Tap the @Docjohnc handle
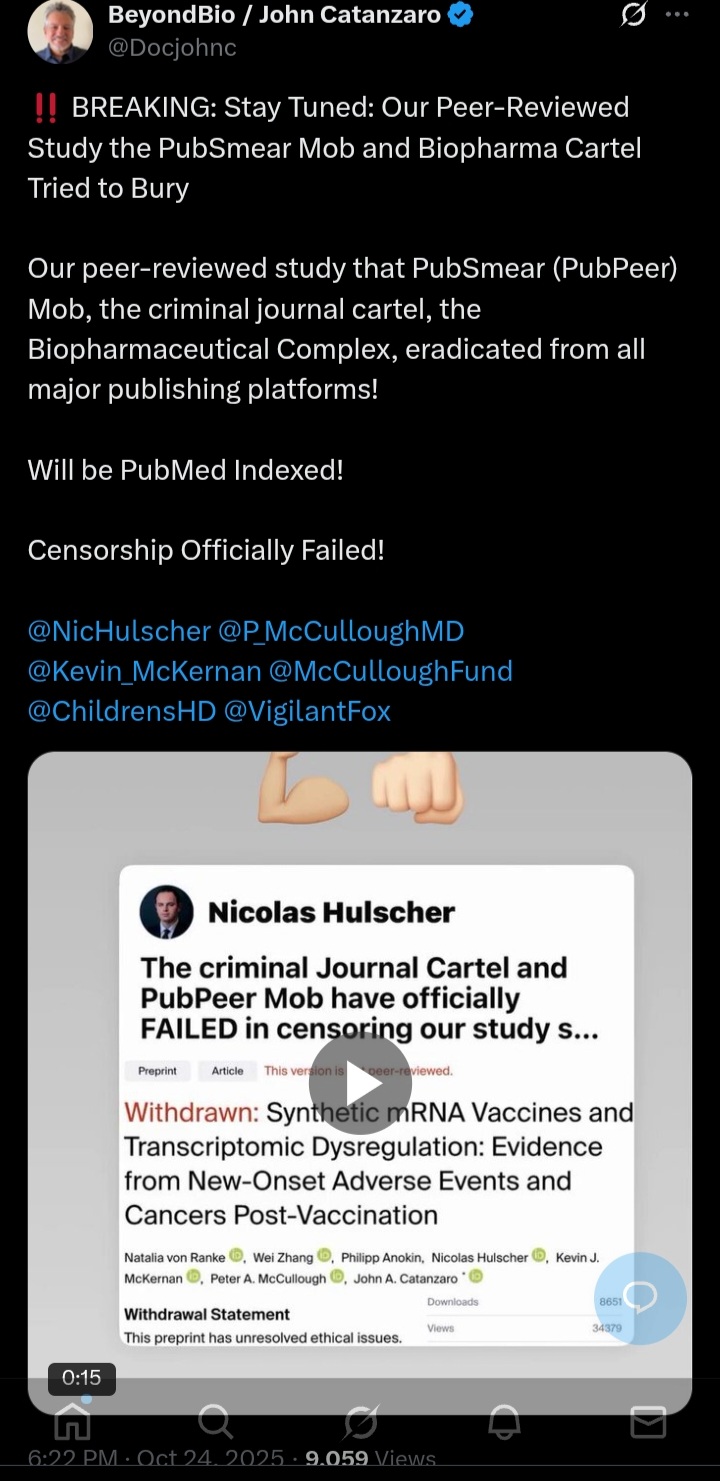Image resolution: width=720 pixels, height=1481 pixels. [171, 47]
